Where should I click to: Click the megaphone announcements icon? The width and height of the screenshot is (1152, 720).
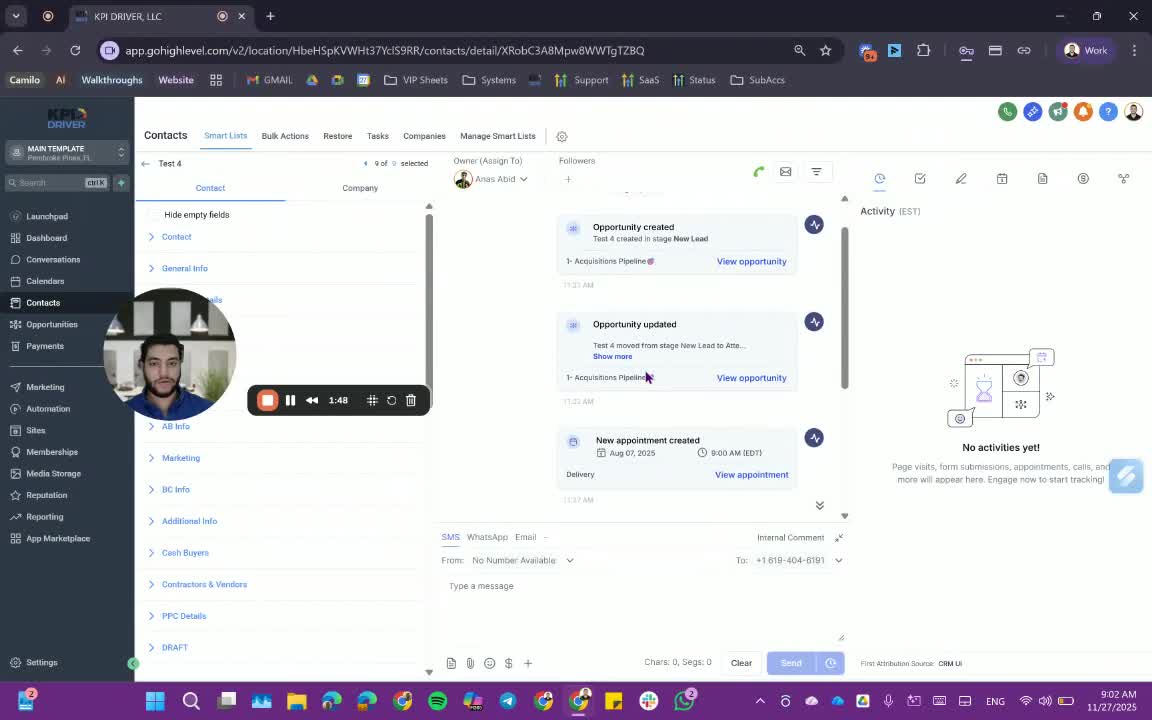click(x=1058, y=112)
